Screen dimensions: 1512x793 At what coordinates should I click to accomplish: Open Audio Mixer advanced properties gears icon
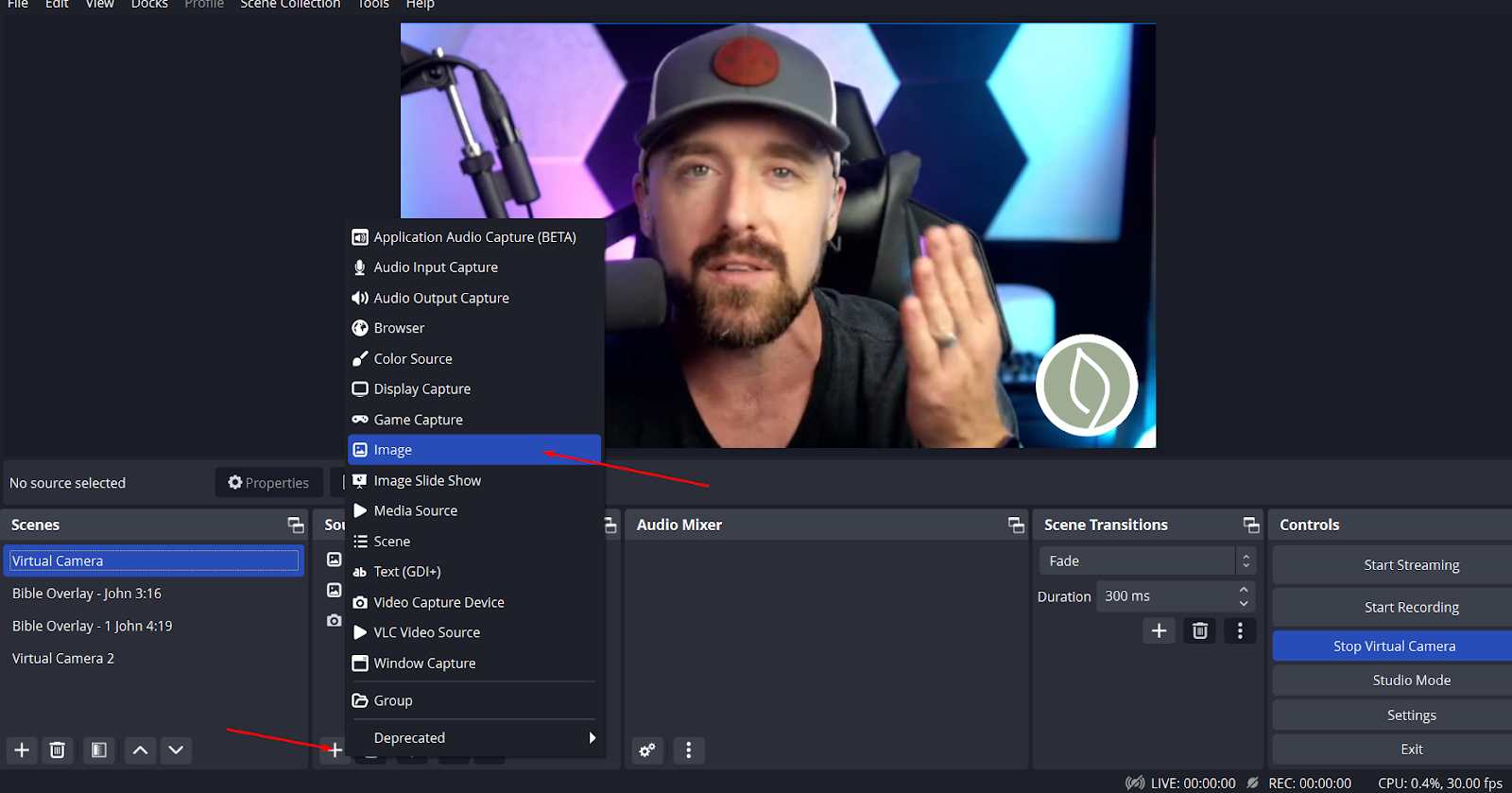pyautogui.click(x=647, y=750)
